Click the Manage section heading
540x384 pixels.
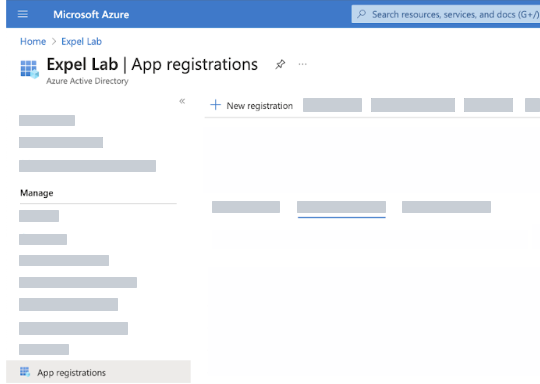pos(37,193)
